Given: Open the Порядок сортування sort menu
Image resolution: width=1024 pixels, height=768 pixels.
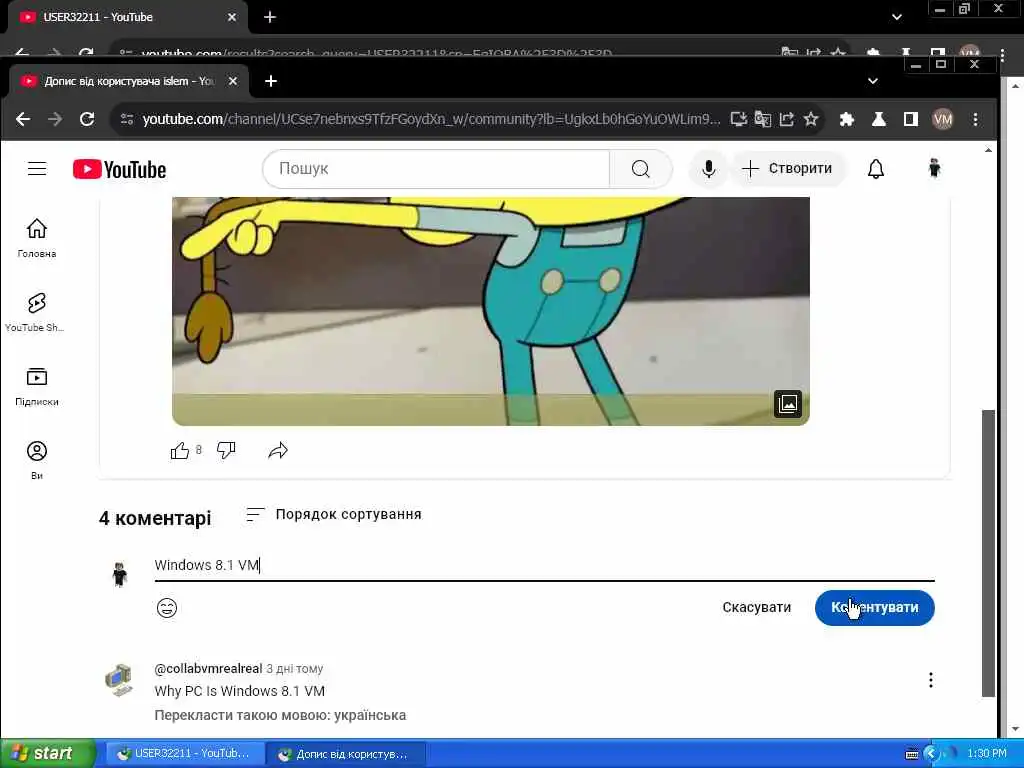Looking at the screenshot, I should tap(334, 515).
